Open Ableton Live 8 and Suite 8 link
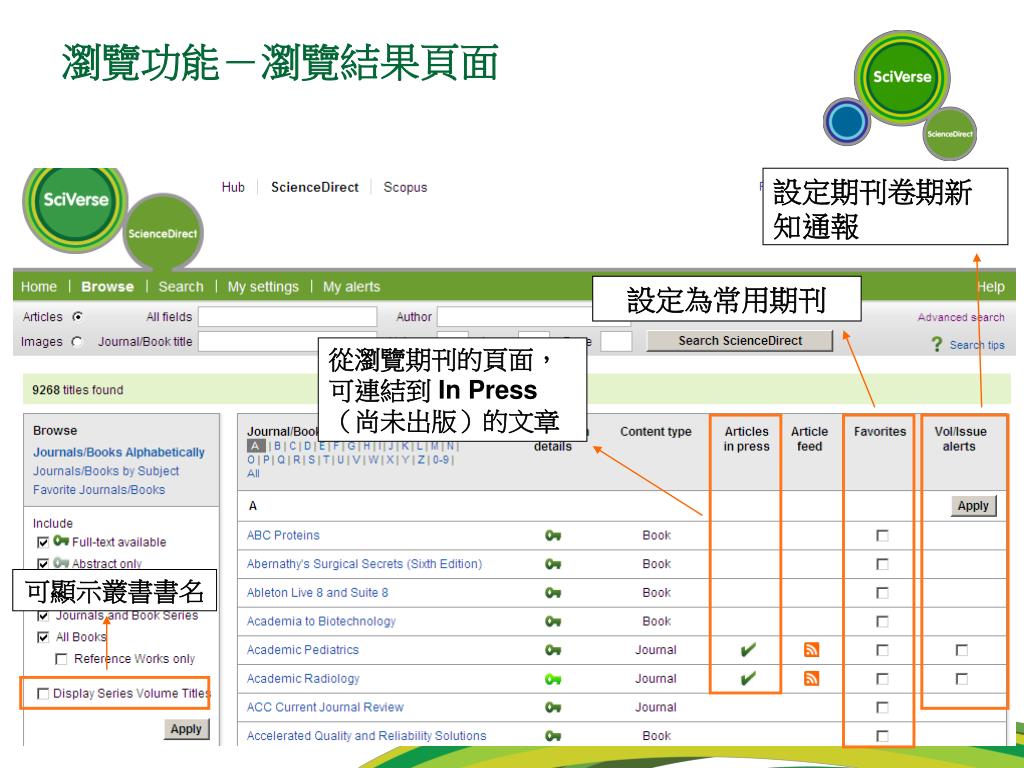This screenshot has width=1024, height=768. (x=317, y=593)
